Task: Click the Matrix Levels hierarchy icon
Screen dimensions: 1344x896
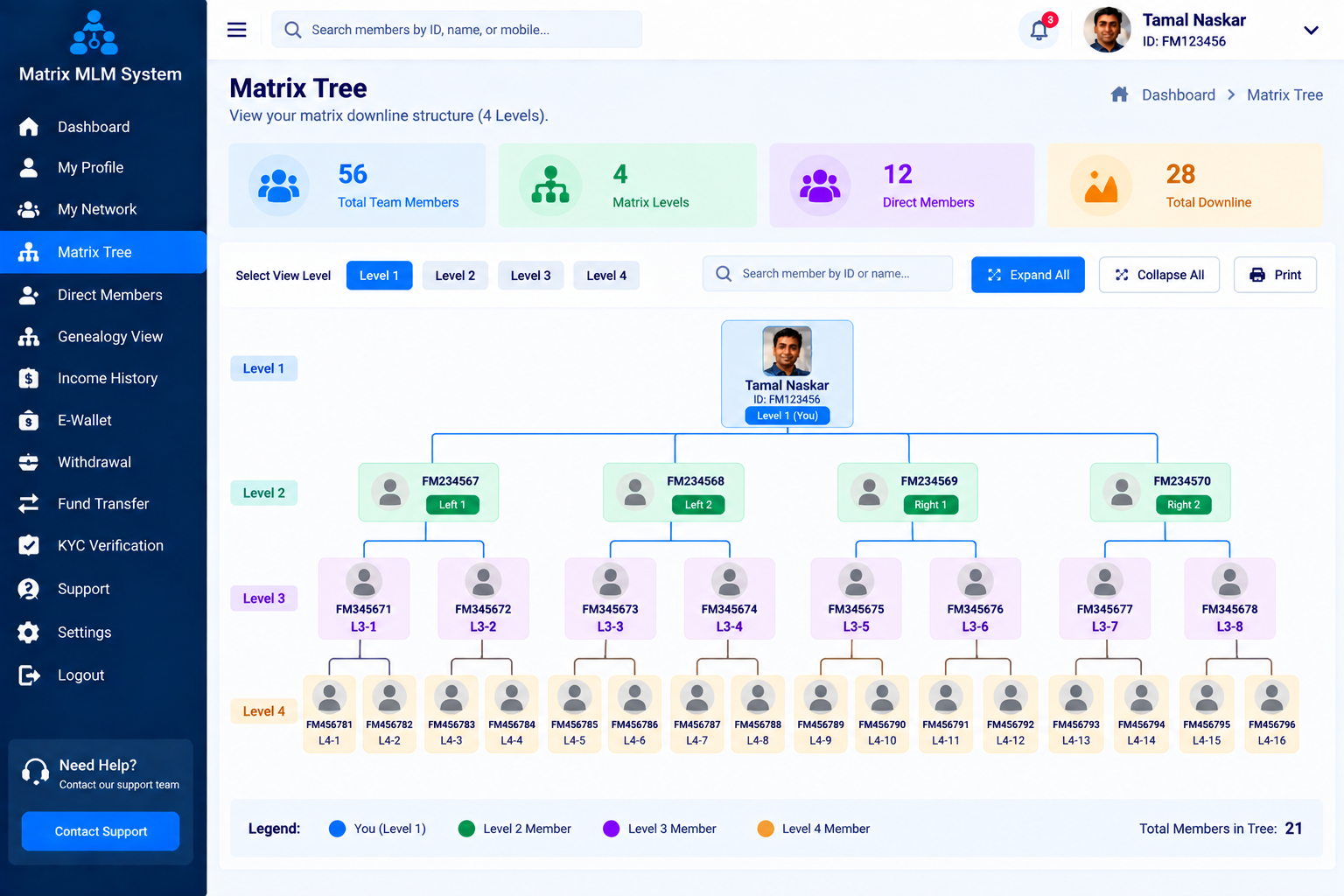Action: coord(550,185)
